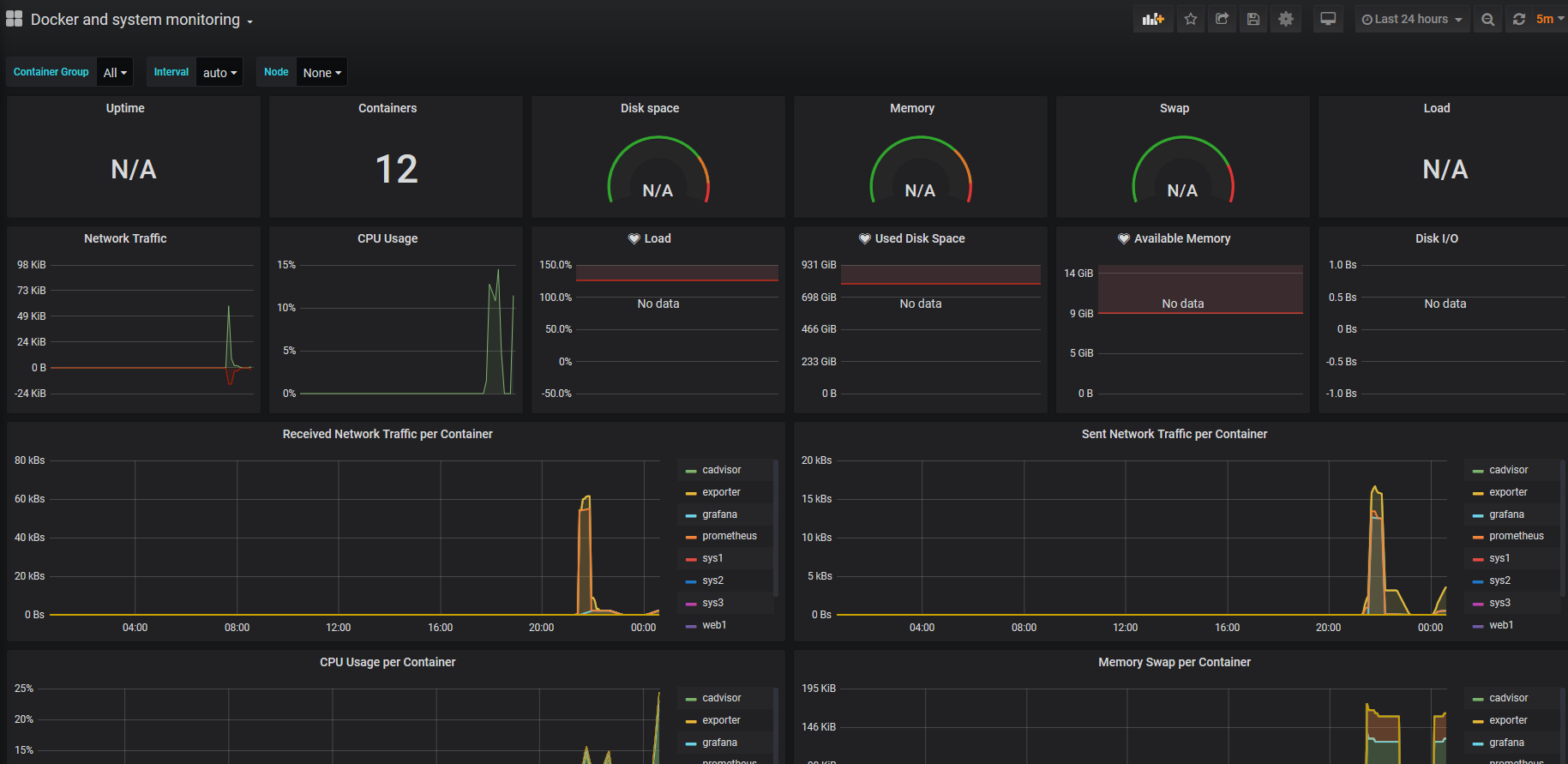Open the Uptime panel title menu

(x=125, y=108)
